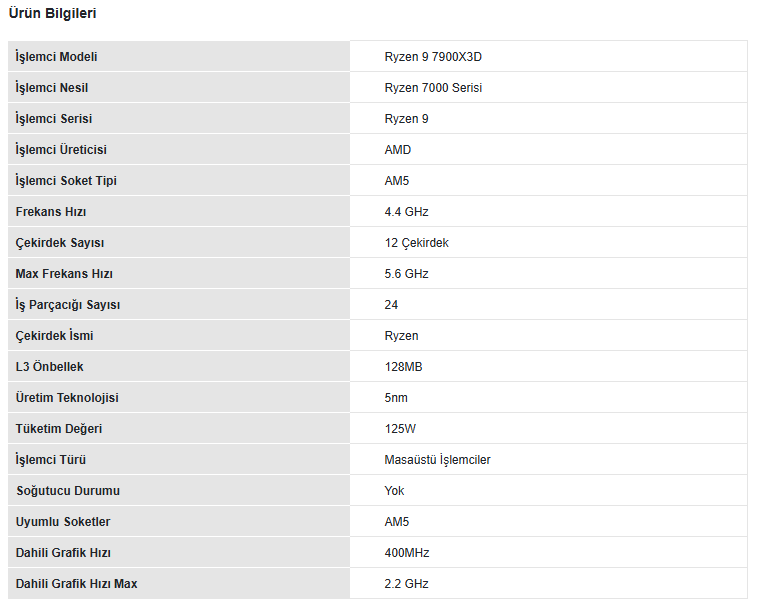Click the AMD manufacturer value
Image resolution: width=774 pixels, height=610 pixels.
pyautogui.click(x=398, y=150)
